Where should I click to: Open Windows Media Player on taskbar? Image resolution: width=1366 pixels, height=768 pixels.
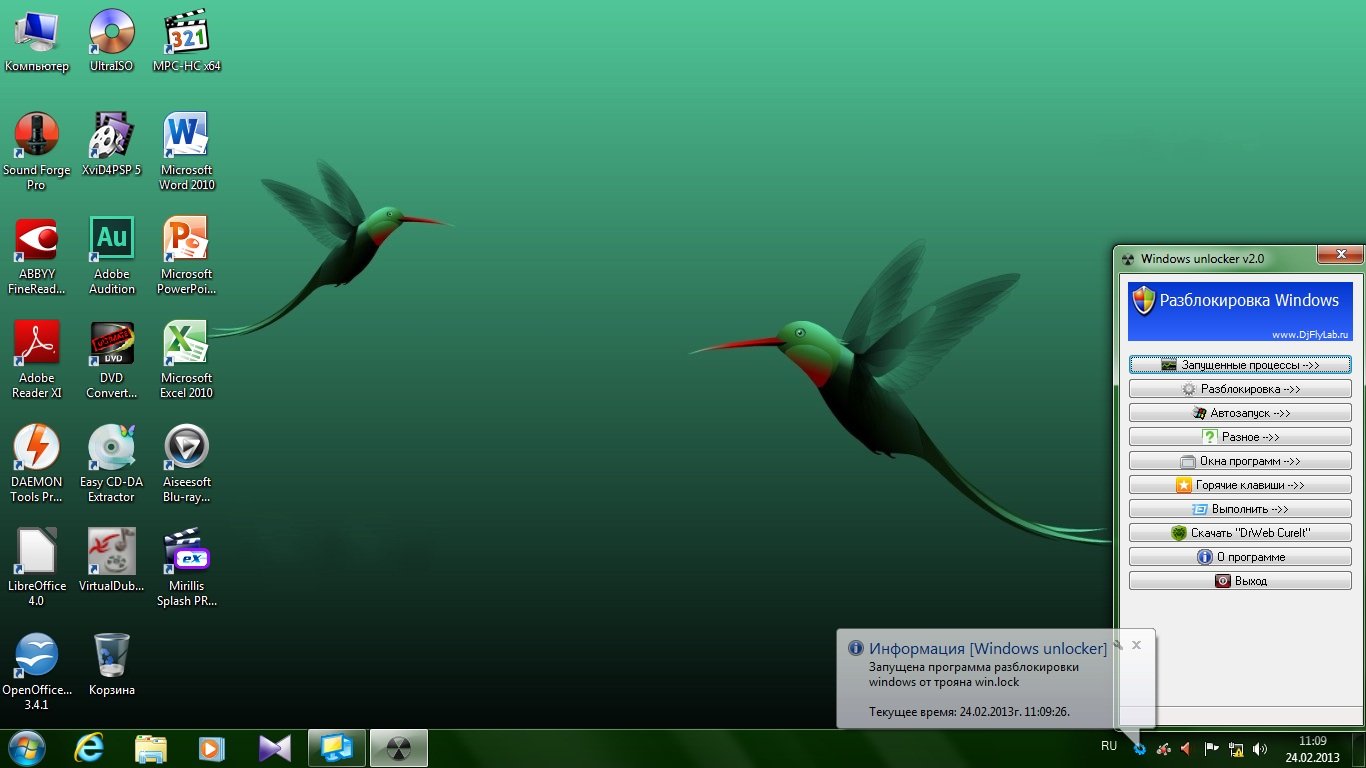(x=211, y=748)
